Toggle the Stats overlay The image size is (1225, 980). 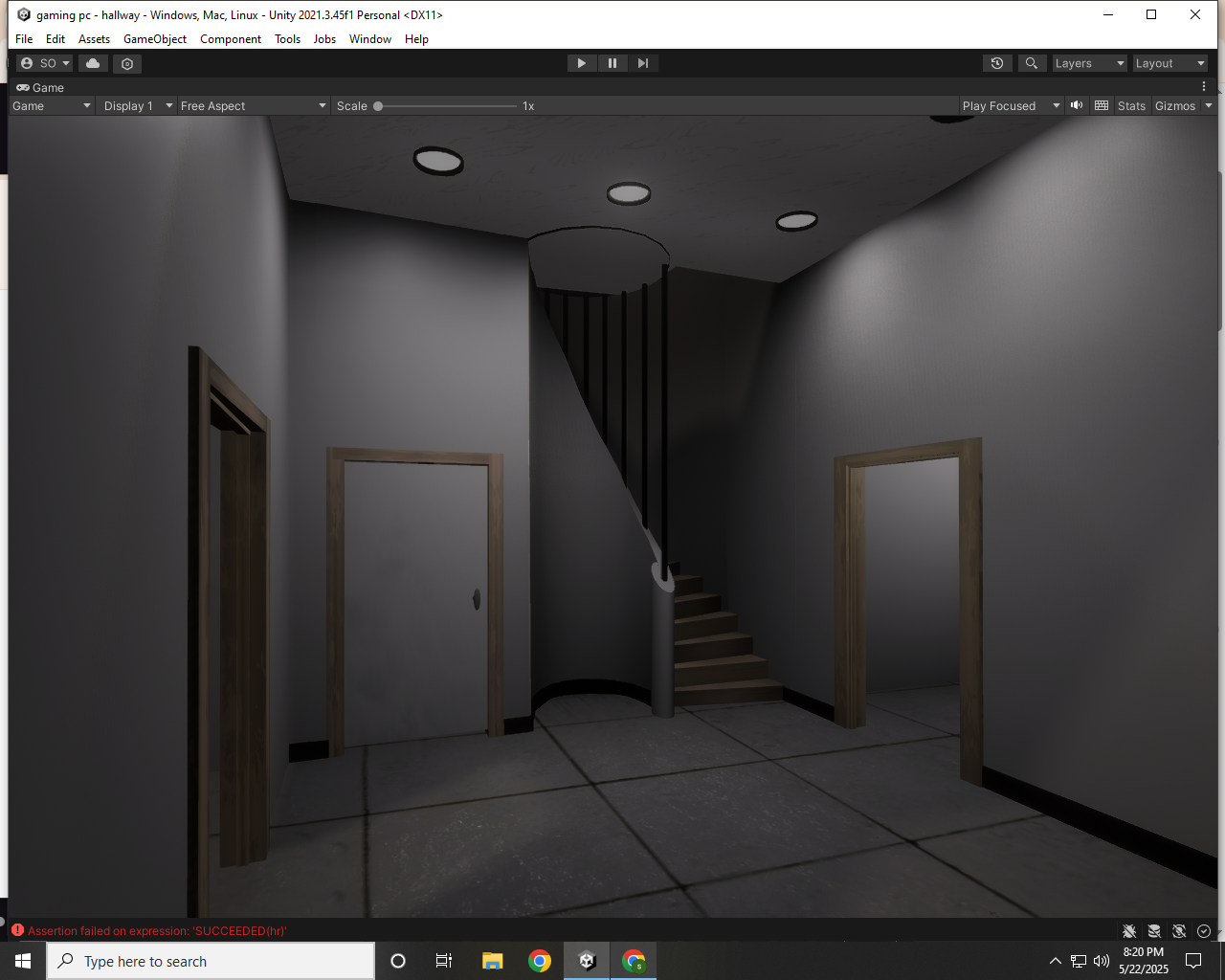[x=1131, y=106]
